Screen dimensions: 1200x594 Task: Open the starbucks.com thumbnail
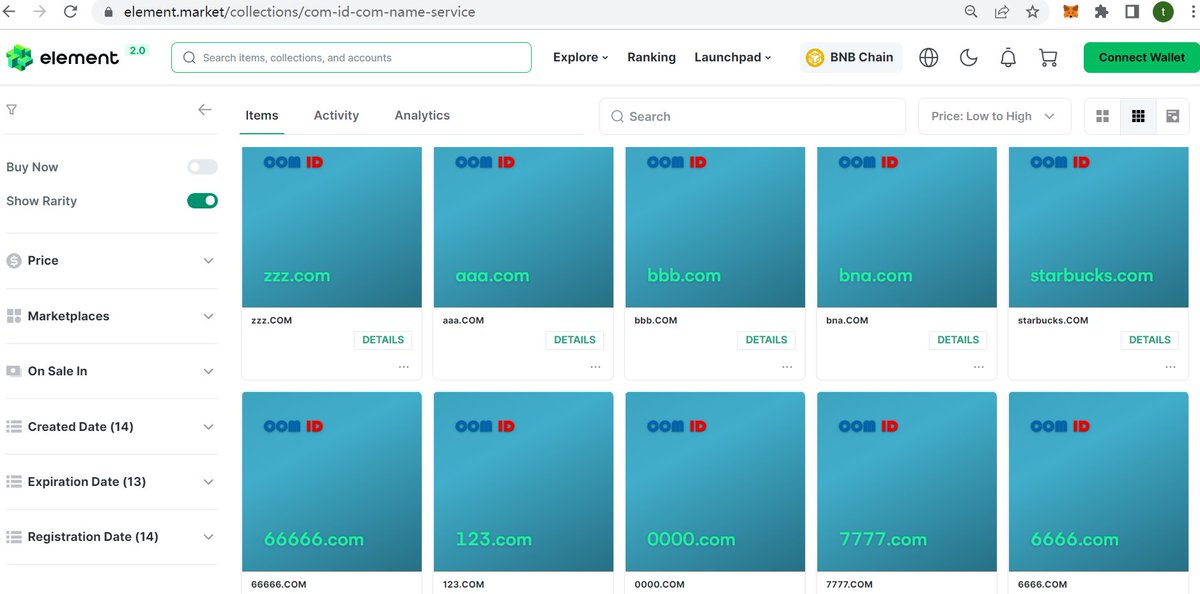1099,227
